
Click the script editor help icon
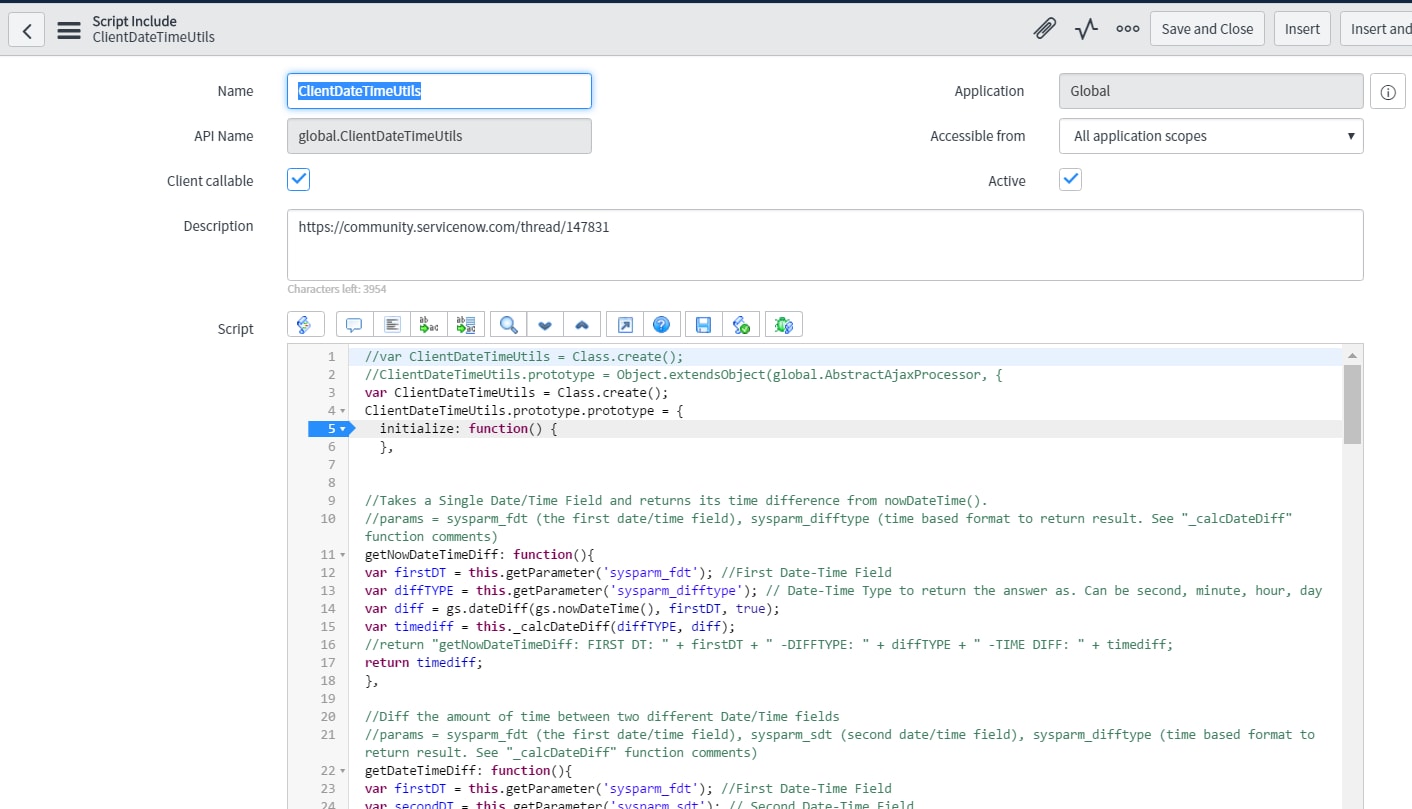pyautogui.click(x=661, y=325)
